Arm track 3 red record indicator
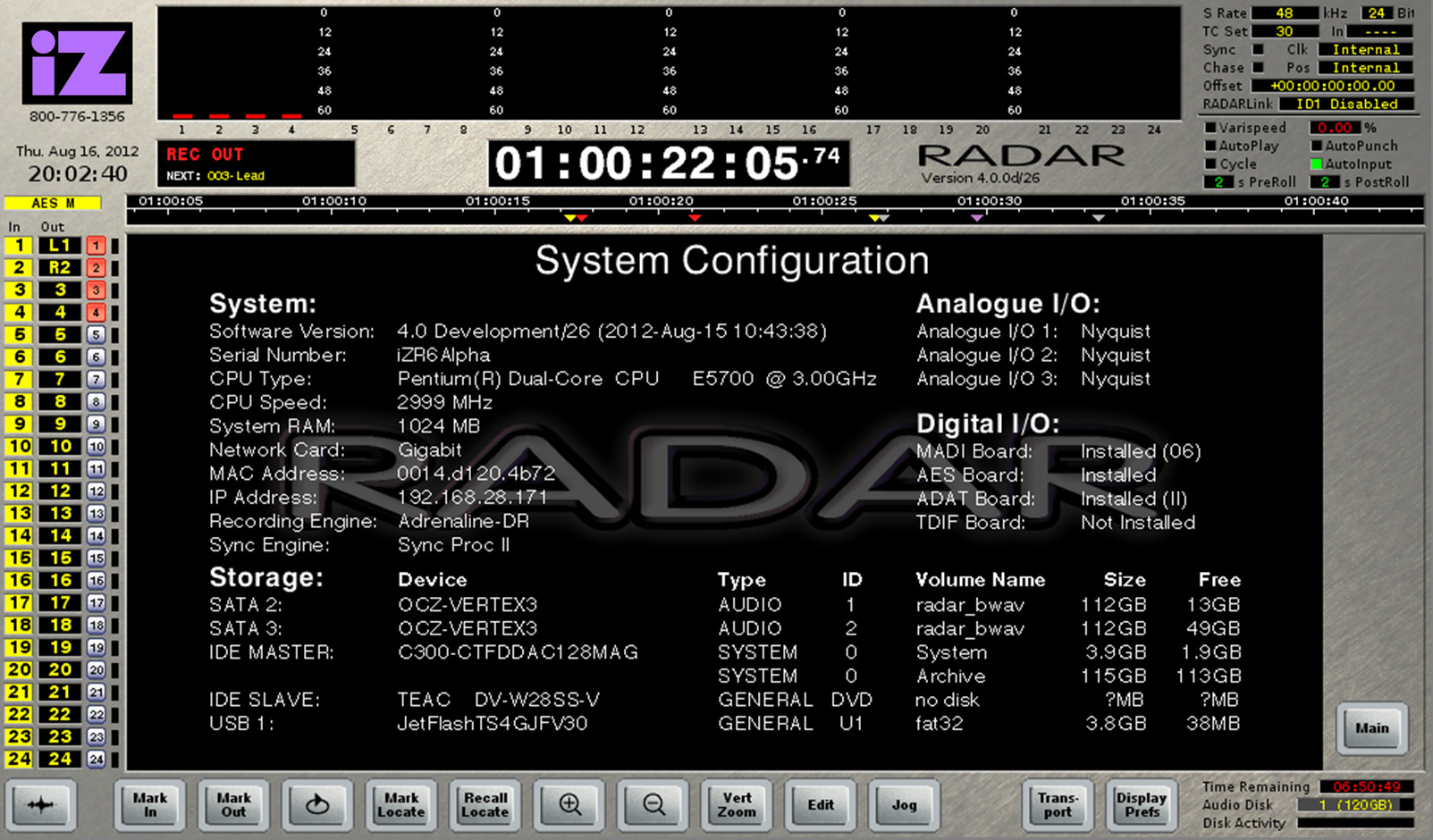 (x=97, y=290)
